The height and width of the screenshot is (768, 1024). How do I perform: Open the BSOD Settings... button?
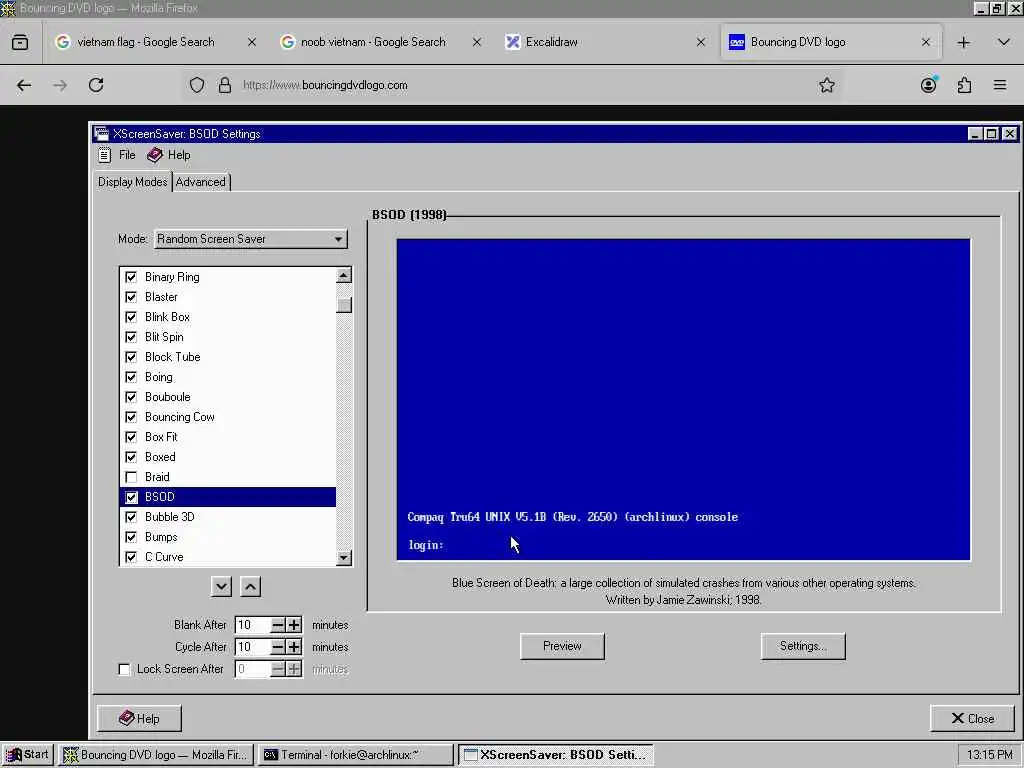point(803,646)
